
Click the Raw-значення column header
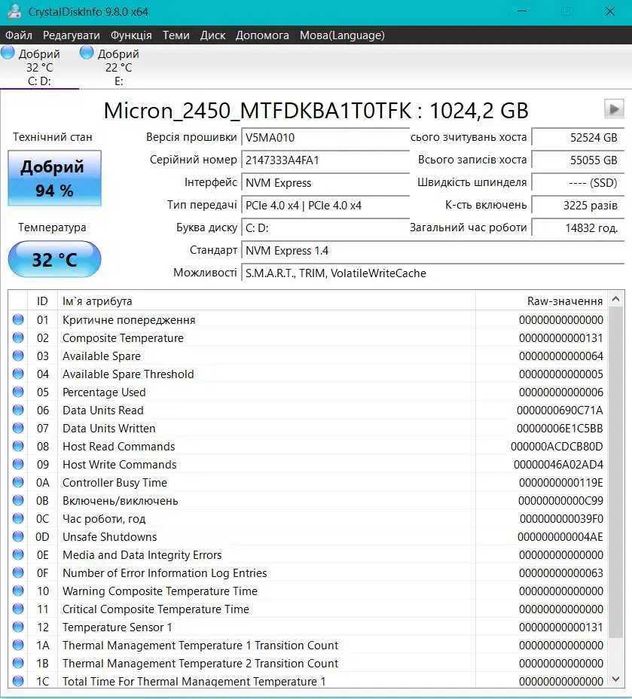[x=541, y=301]
